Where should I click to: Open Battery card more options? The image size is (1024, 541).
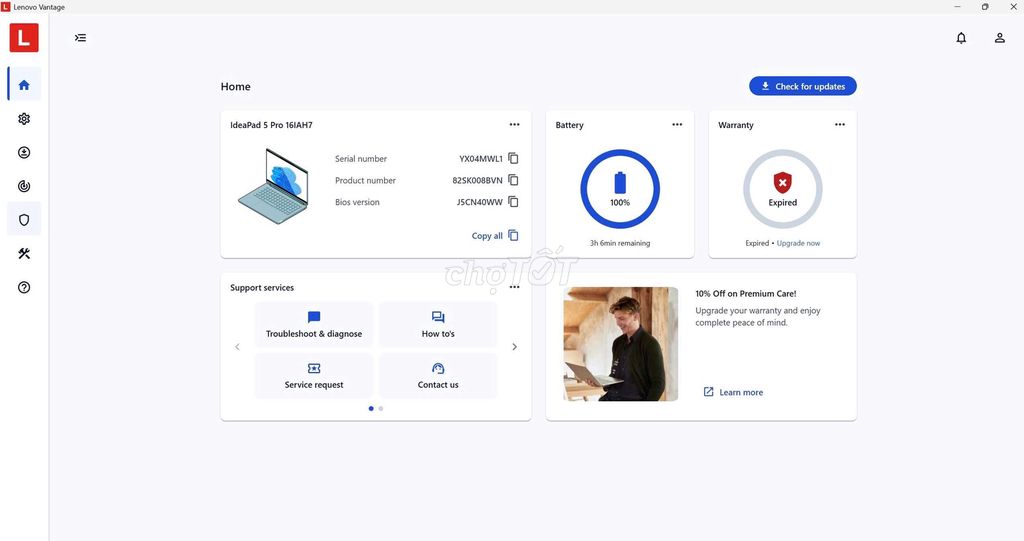coord(677,125)
